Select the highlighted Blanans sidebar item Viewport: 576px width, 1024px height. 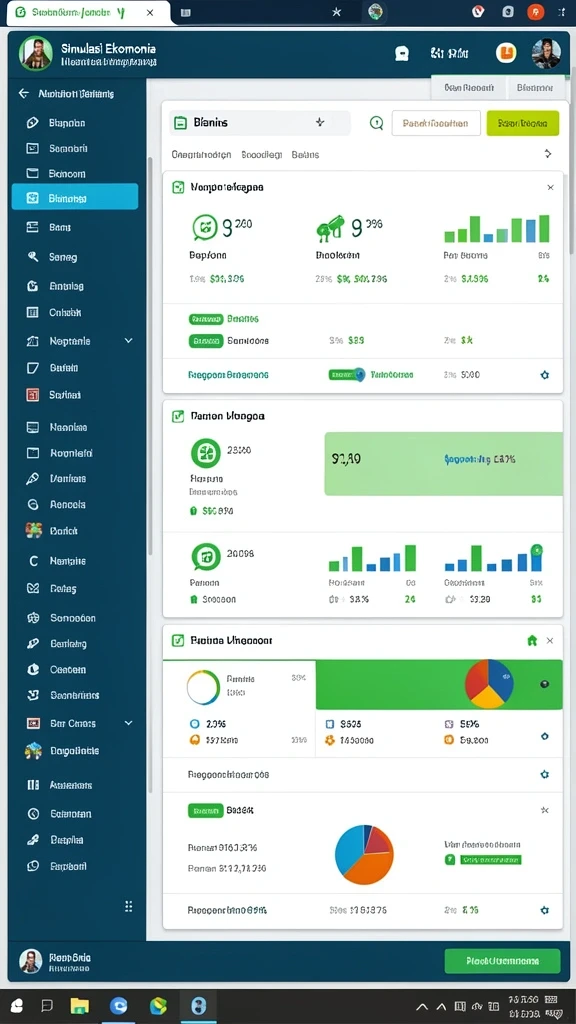(75, 197)
